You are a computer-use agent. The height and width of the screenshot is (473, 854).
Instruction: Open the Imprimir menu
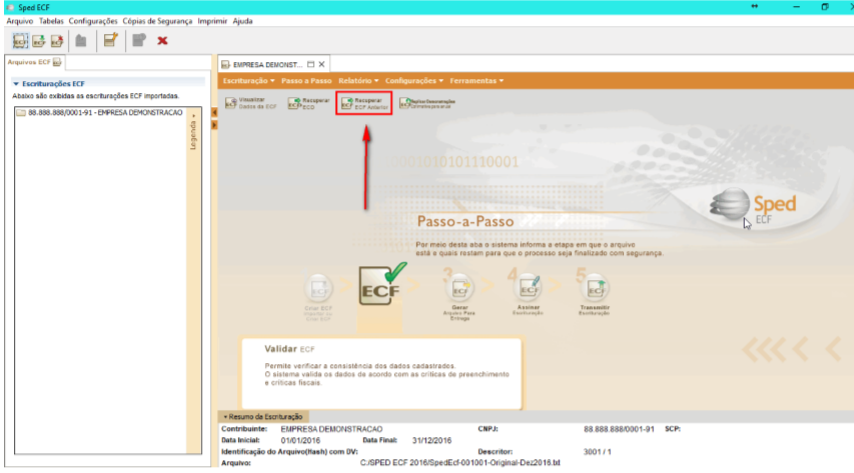pyautogui.click(x=212, y=21)
